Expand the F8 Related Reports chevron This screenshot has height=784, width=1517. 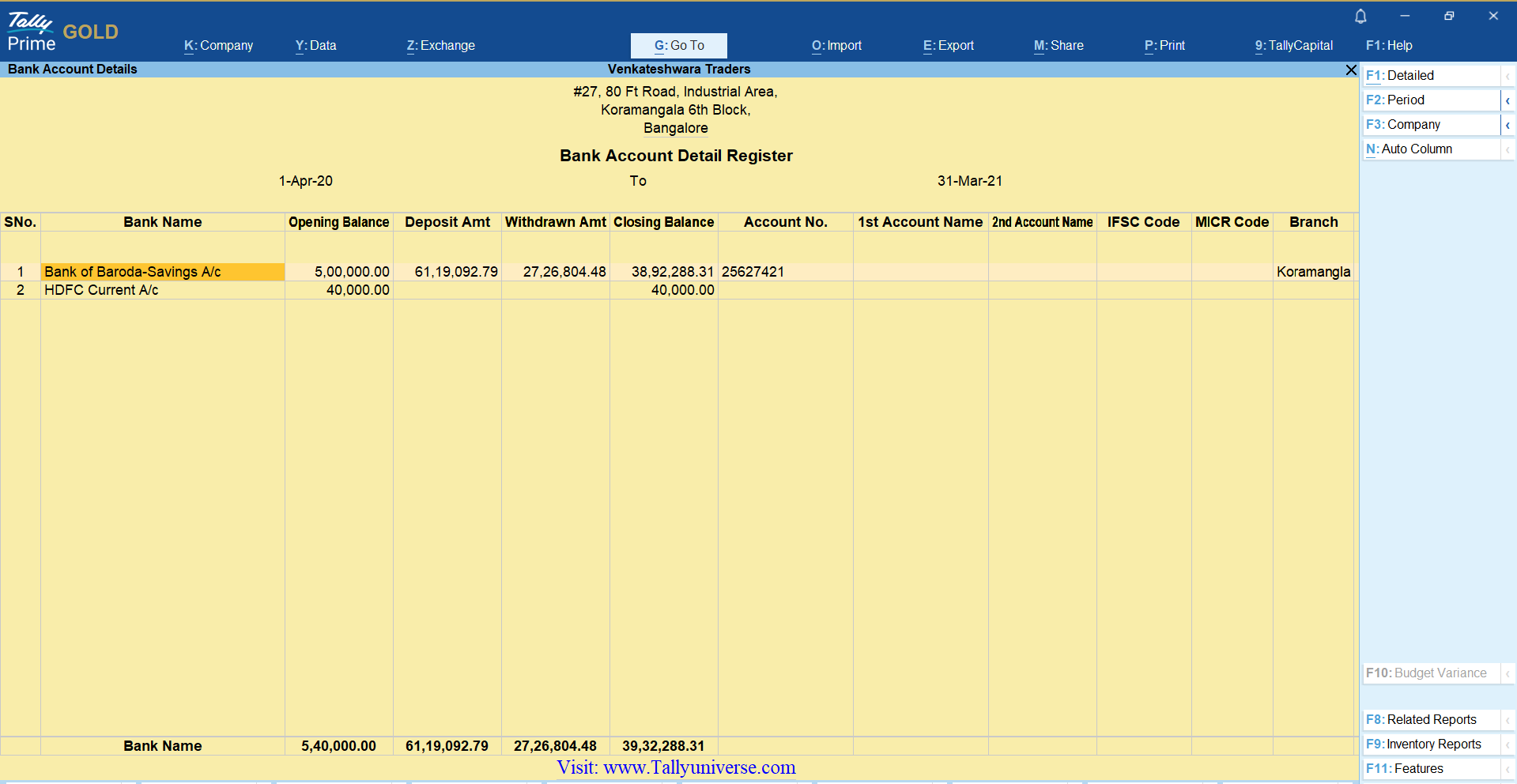click(1508, 720)
